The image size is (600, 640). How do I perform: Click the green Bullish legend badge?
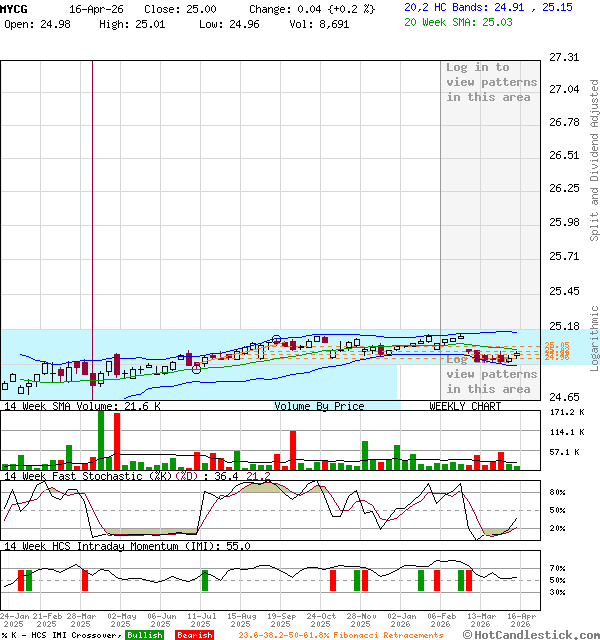click(144, 635)
